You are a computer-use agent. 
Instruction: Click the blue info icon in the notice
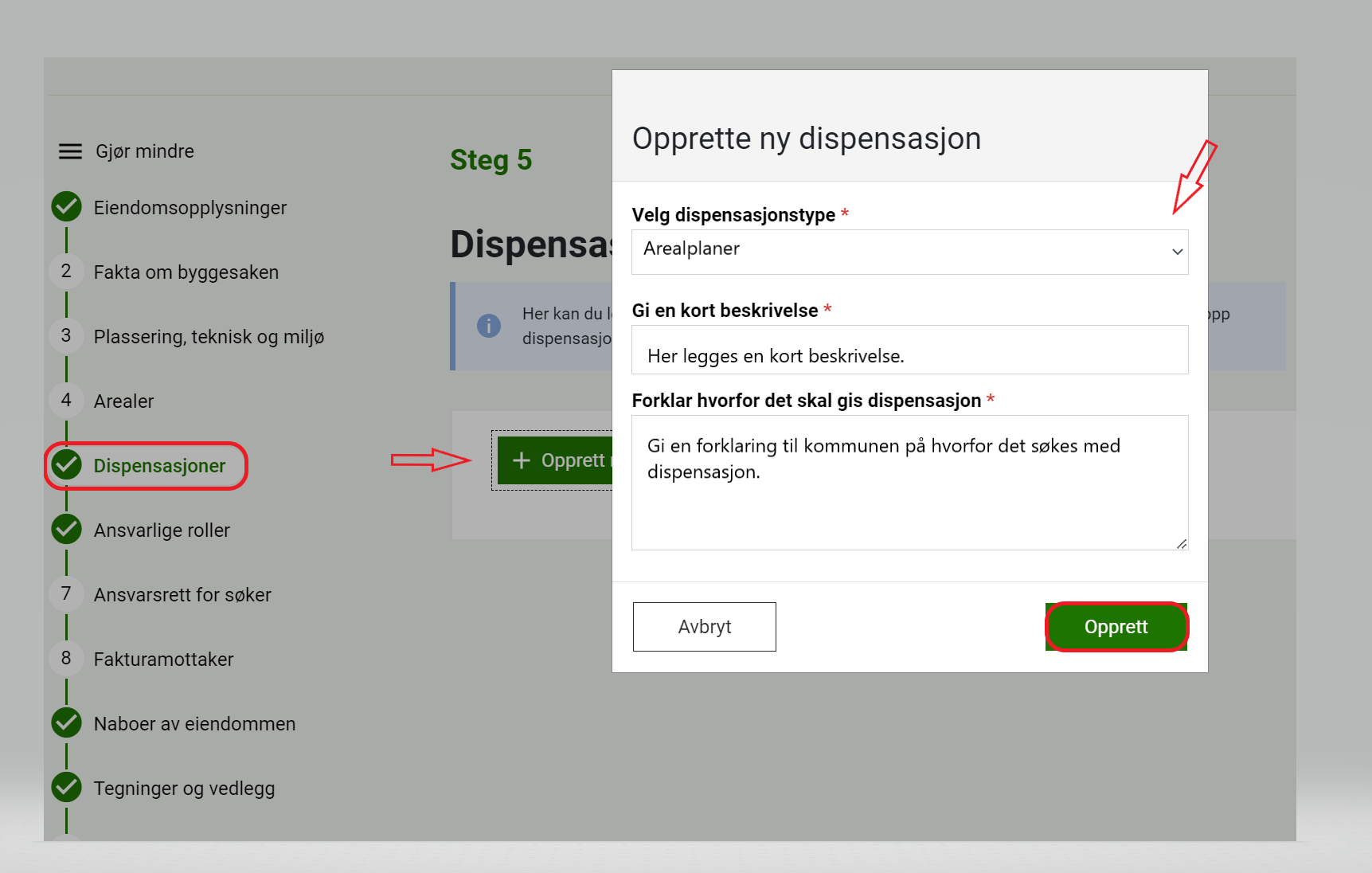(x=488, y=326)
